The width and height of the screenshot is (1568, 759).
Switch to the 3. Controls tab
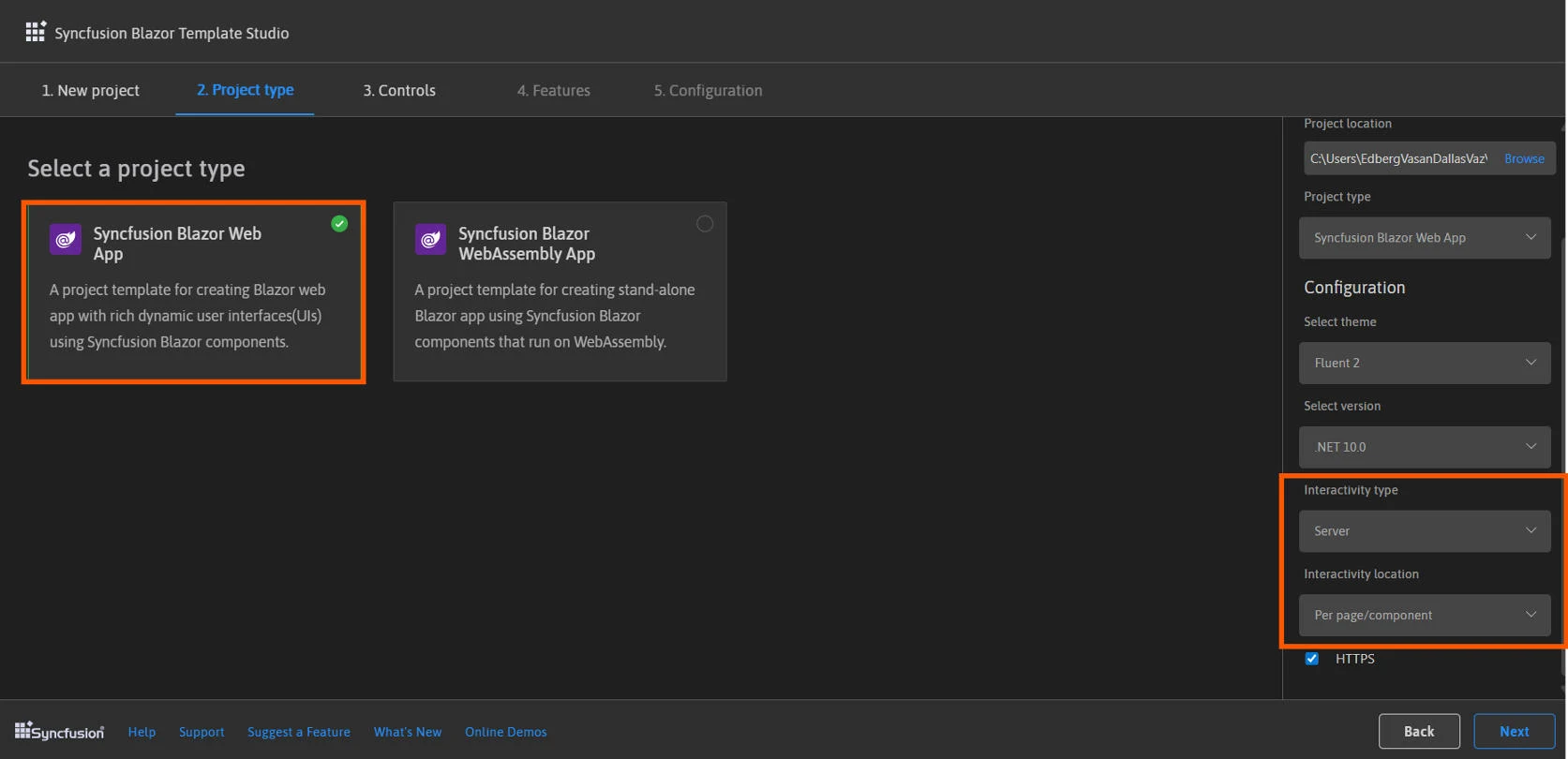click(399, 90)
